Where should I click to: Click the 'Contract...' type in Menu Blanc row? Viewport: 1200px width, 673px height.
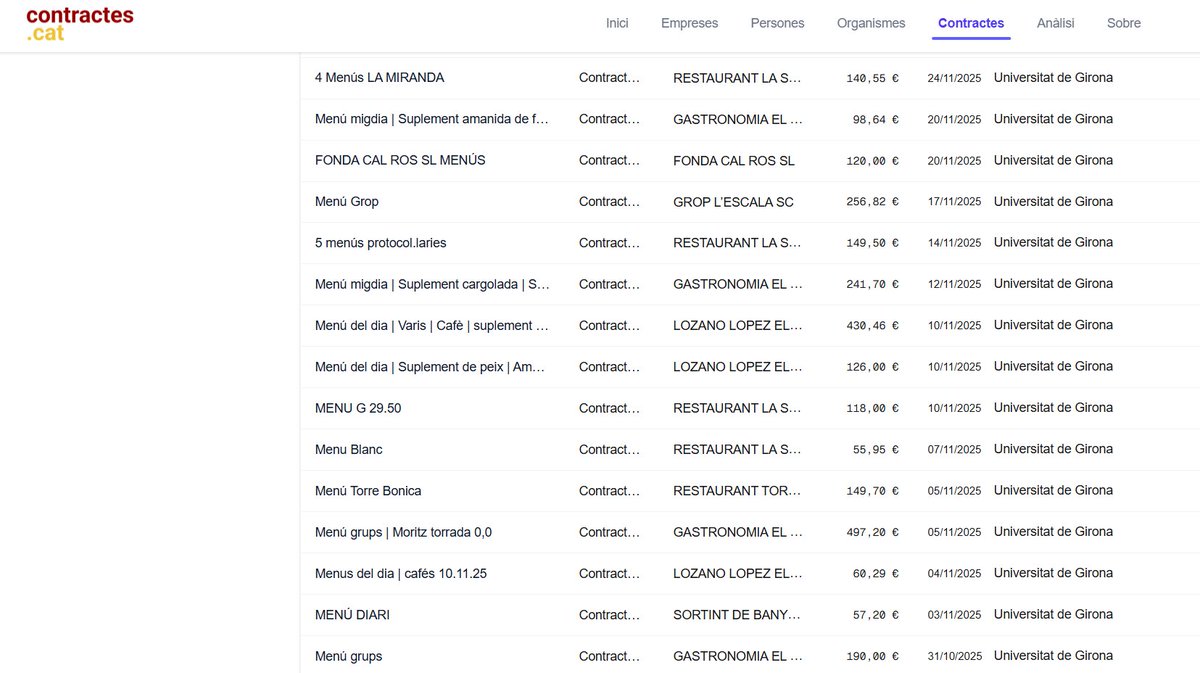click(x=609, y=450)
